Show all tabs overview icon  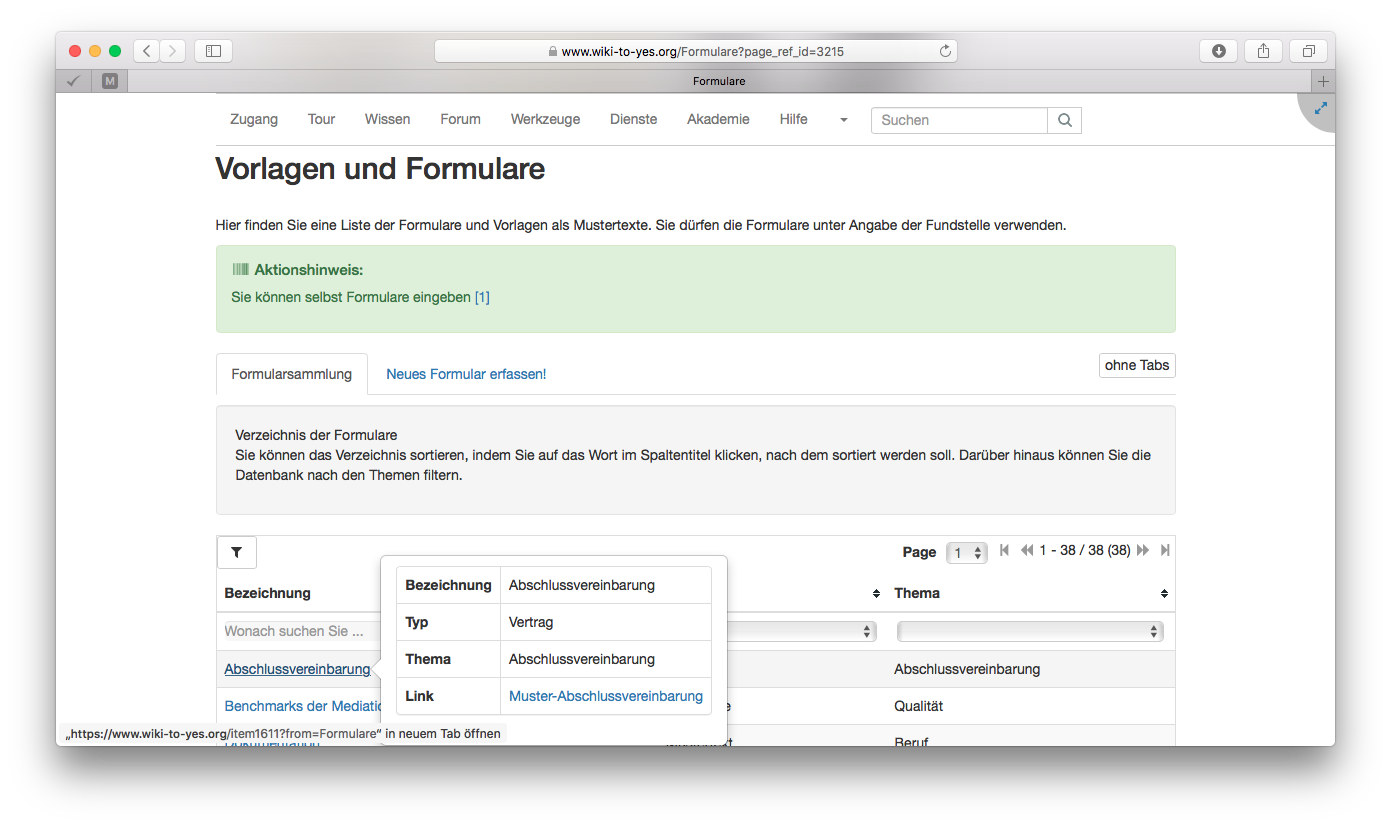1308,51
